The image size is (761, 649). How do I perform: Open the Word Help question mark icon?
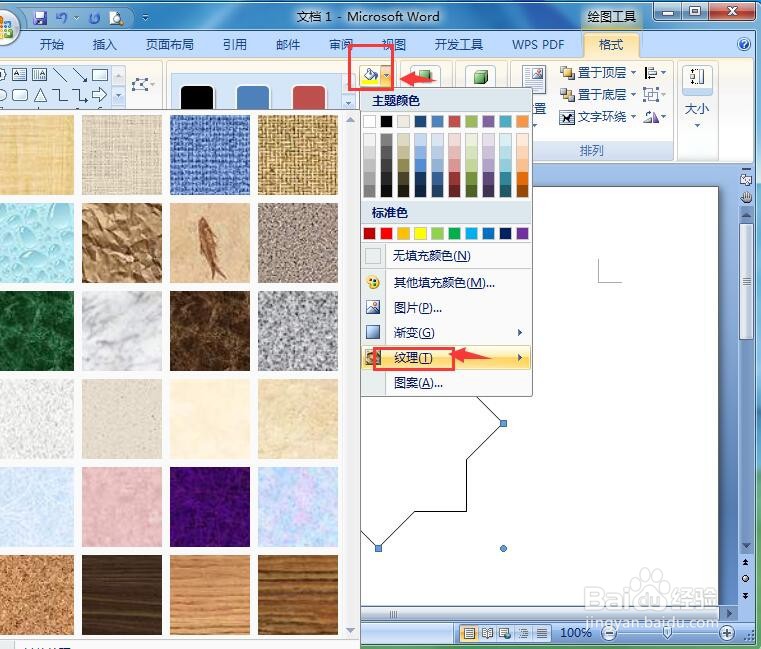pyautogui.click(x=744, y=44)
